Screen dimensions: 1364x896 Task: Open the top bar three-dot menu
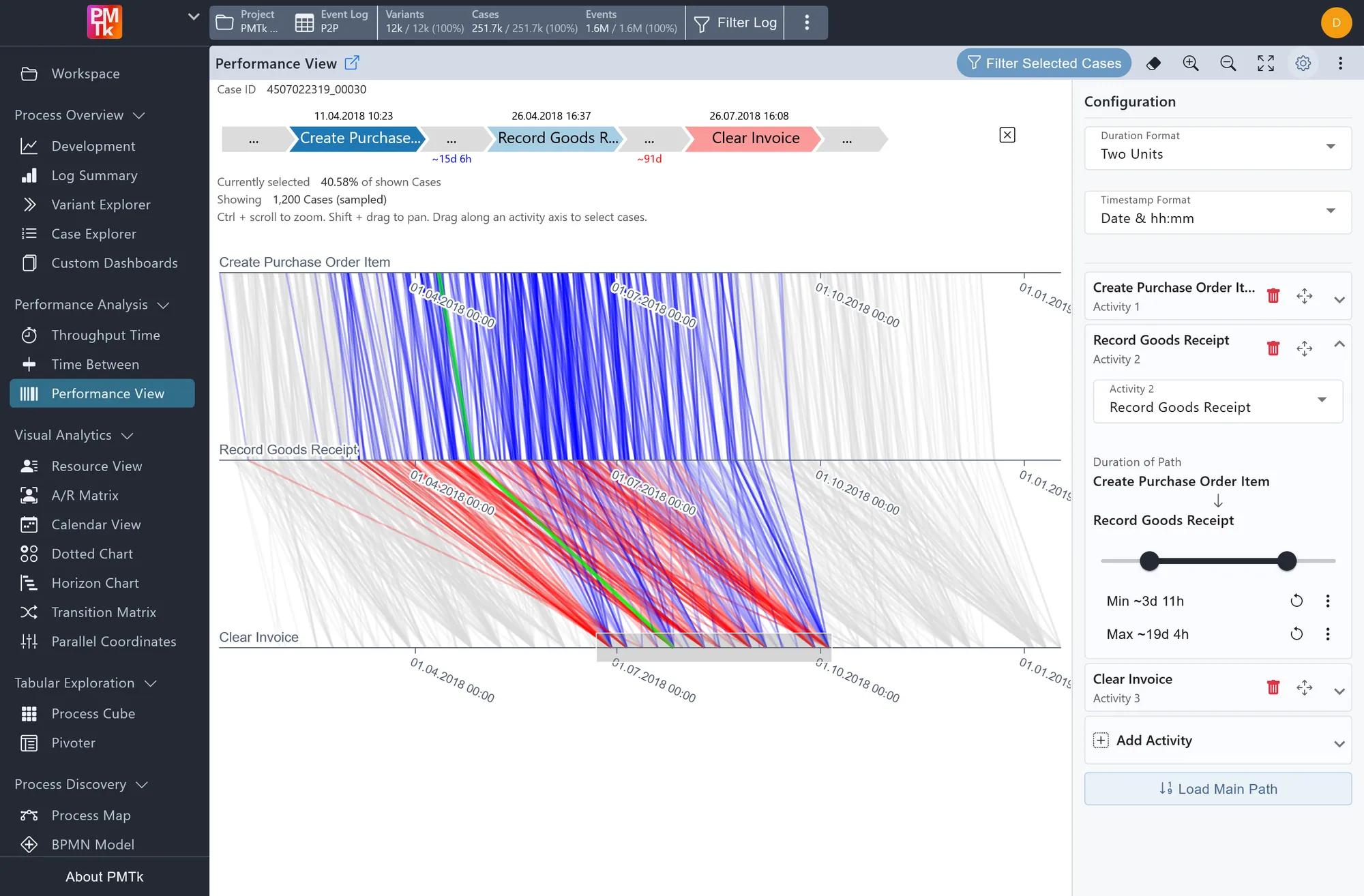(807, 23)
